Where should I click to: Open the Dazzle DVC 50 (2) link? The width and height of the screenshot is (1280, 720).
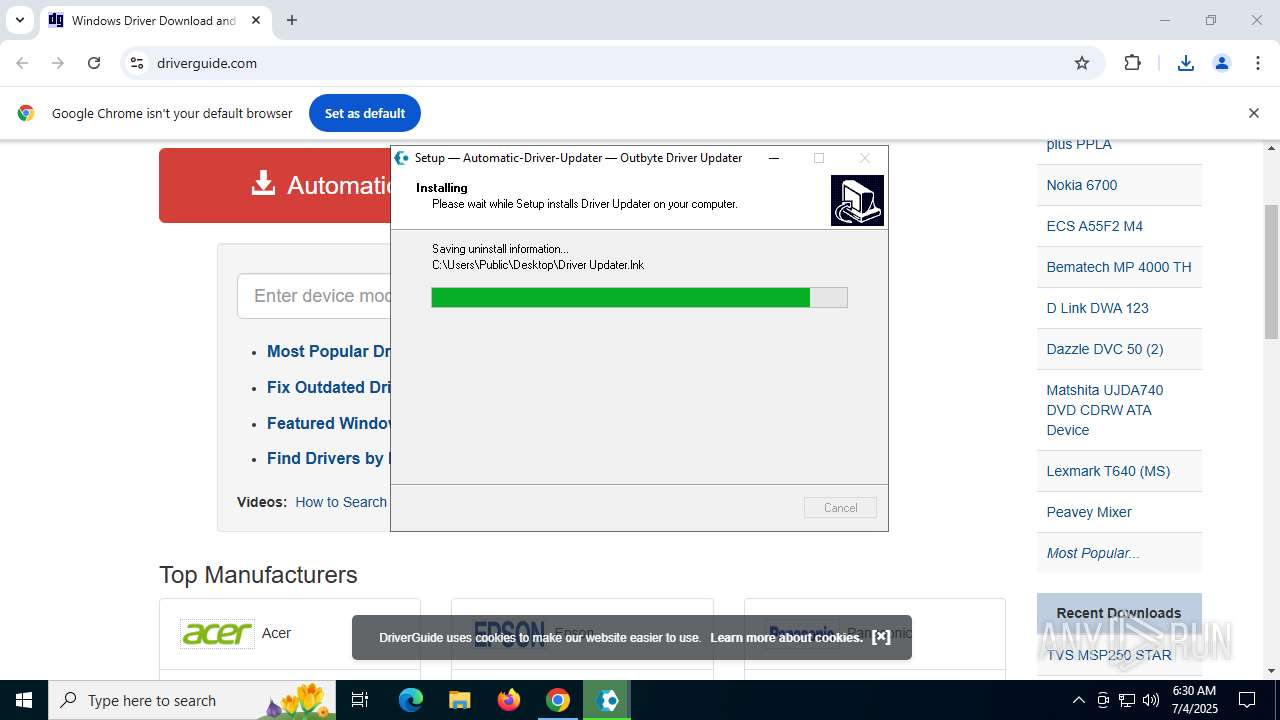[1105, 349]
